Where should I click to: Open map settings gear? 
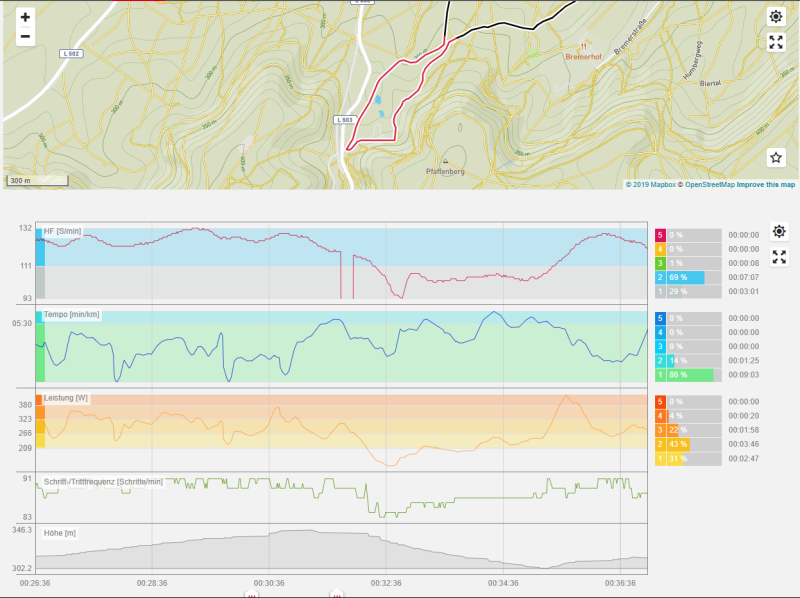pyautogui.click(x=776, y=17)
